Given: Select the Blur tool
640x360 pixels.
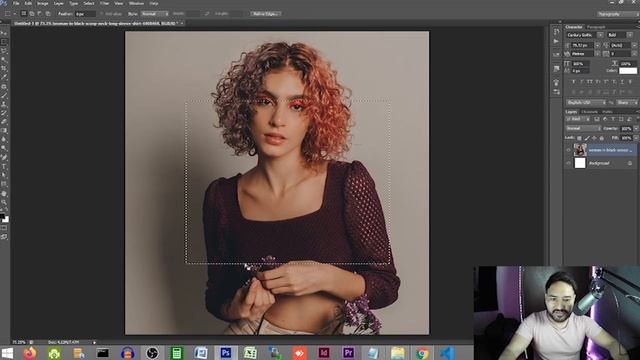Looking at the screenshot, I should 4,139.
